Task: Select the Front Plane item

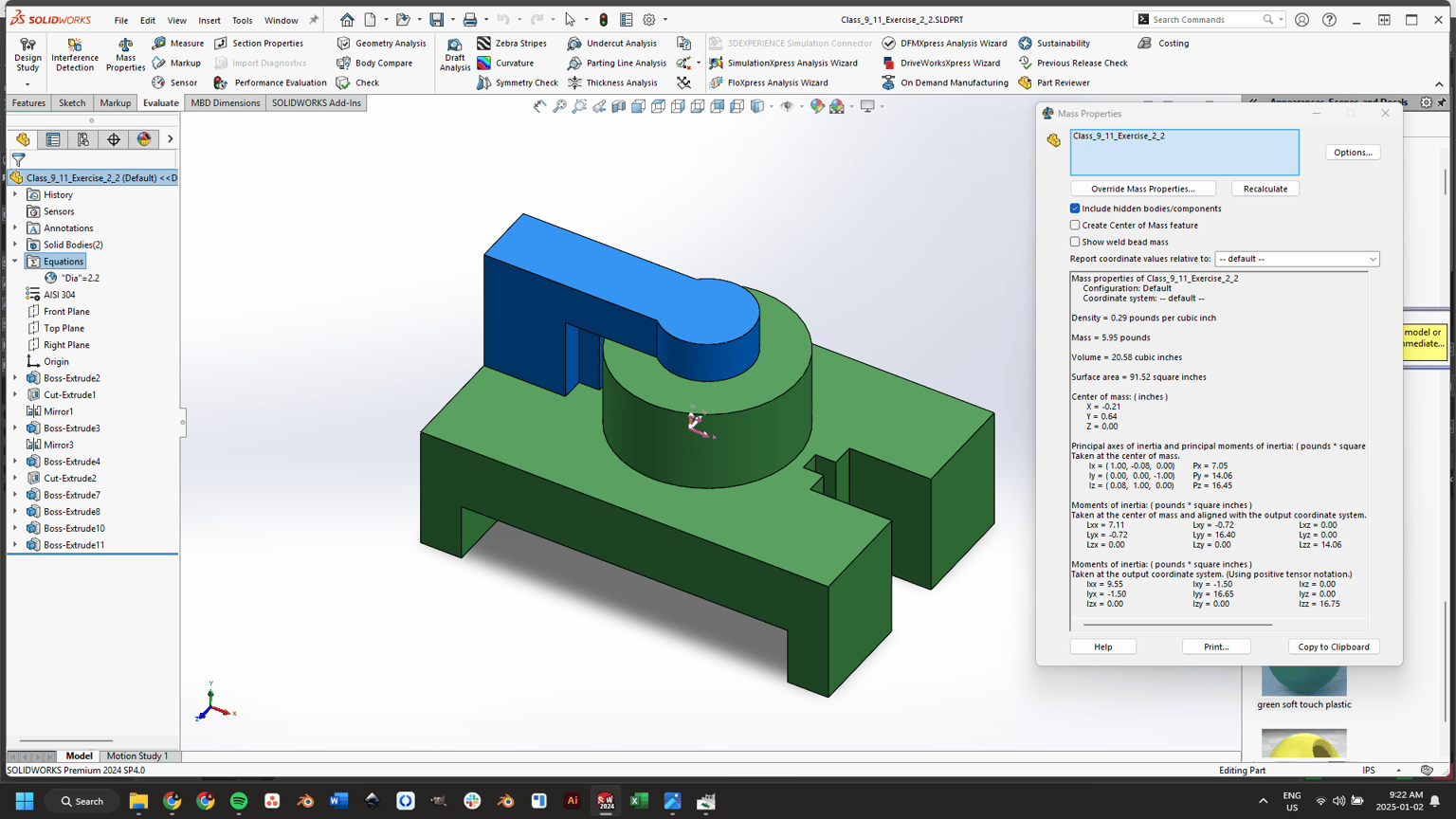Action: tap(66, 312)
